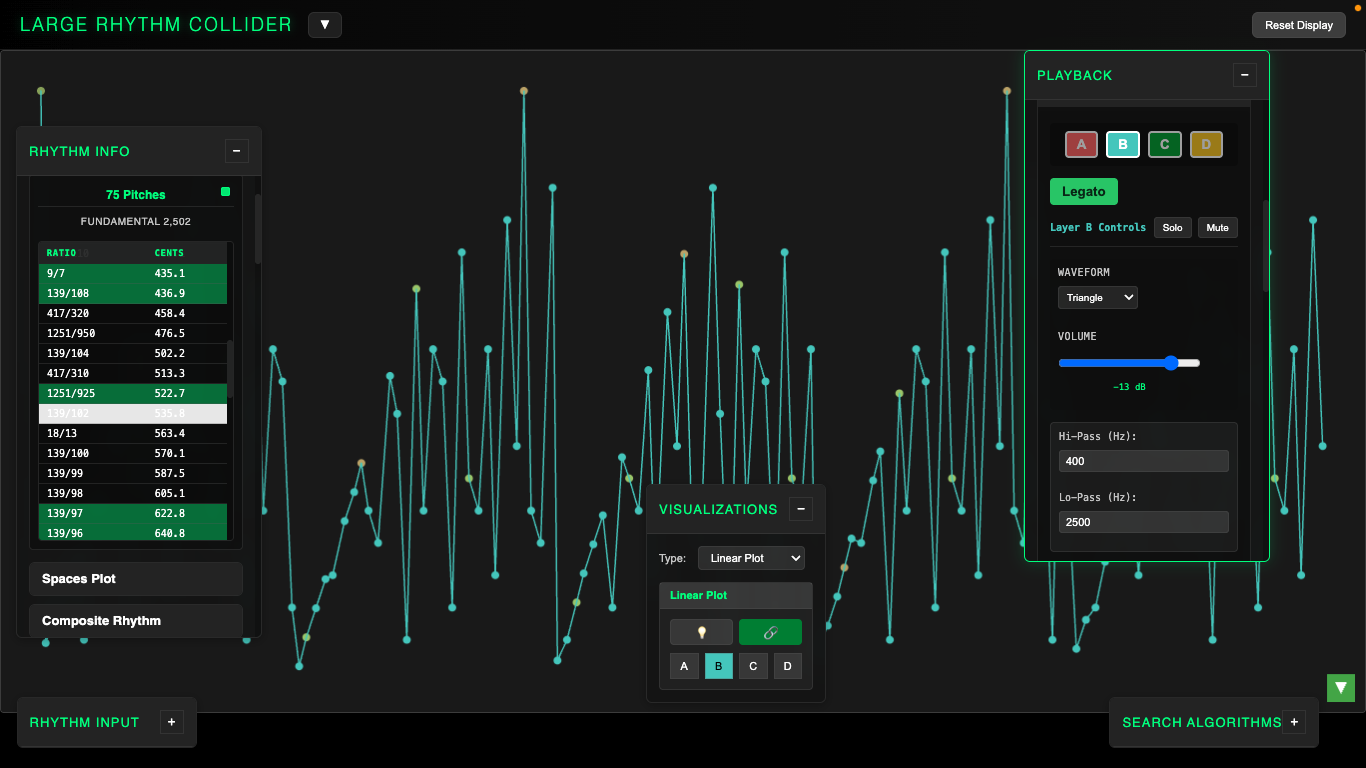1366x768 pixels.
Task: Open the Spaces Plot section
Action: (x=136, y=579)
